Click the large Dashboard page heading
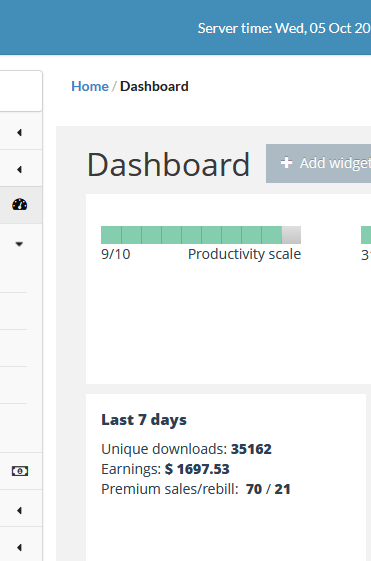Screen dimensions: 371x561 click(168, 165)
